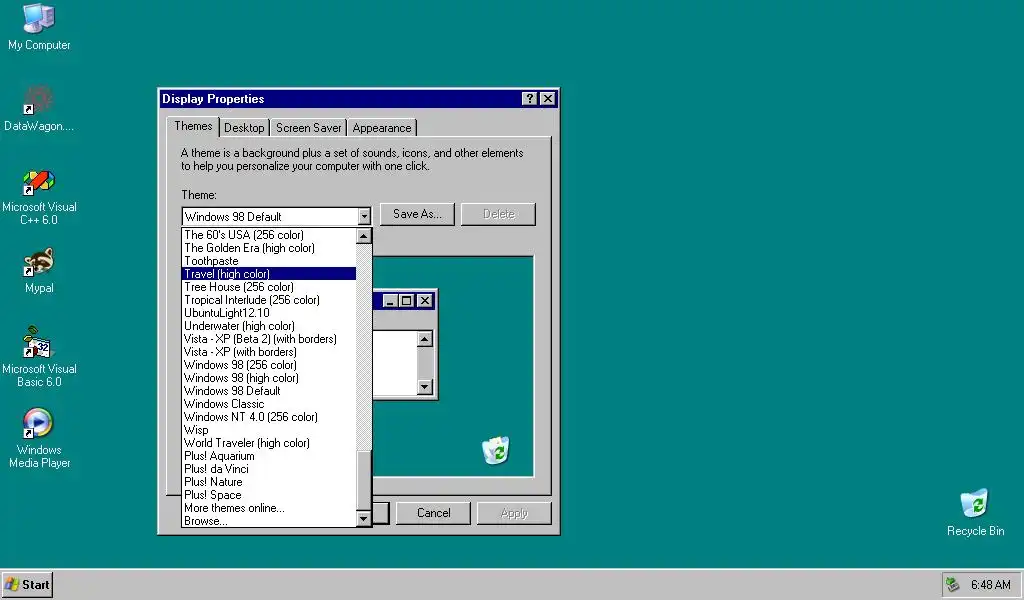
Task: Select the Toothpaste theme
Action: point(269,261)
